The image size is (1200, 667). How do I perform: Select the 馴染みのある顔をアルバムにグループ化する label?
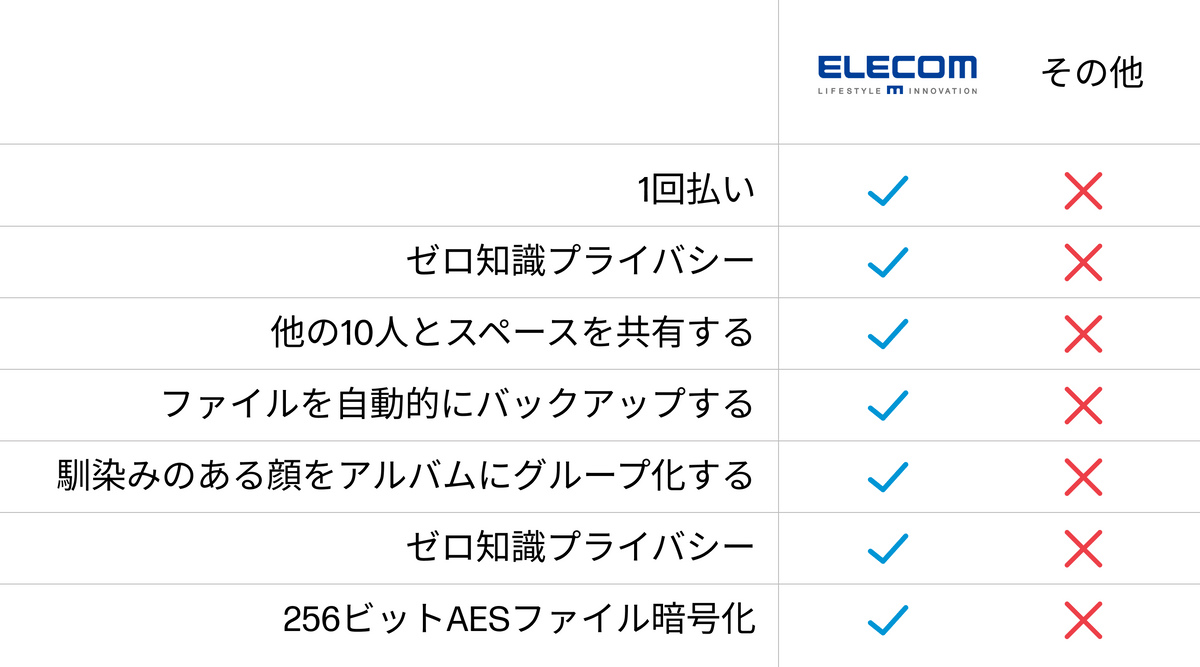tap(405, 476)
